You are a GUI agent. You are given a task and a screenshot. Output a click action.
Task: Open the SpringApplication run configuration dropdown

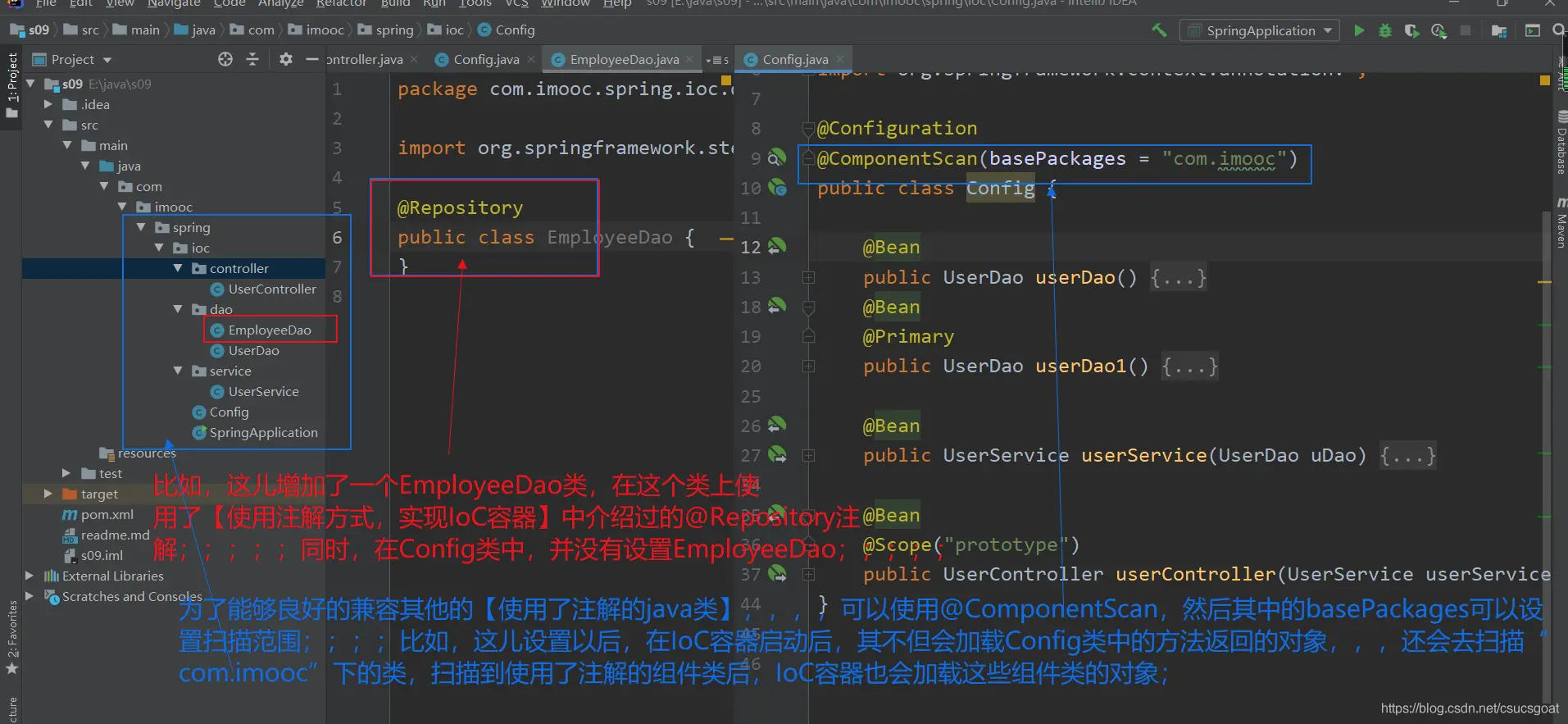click(x=1260, y=30)
